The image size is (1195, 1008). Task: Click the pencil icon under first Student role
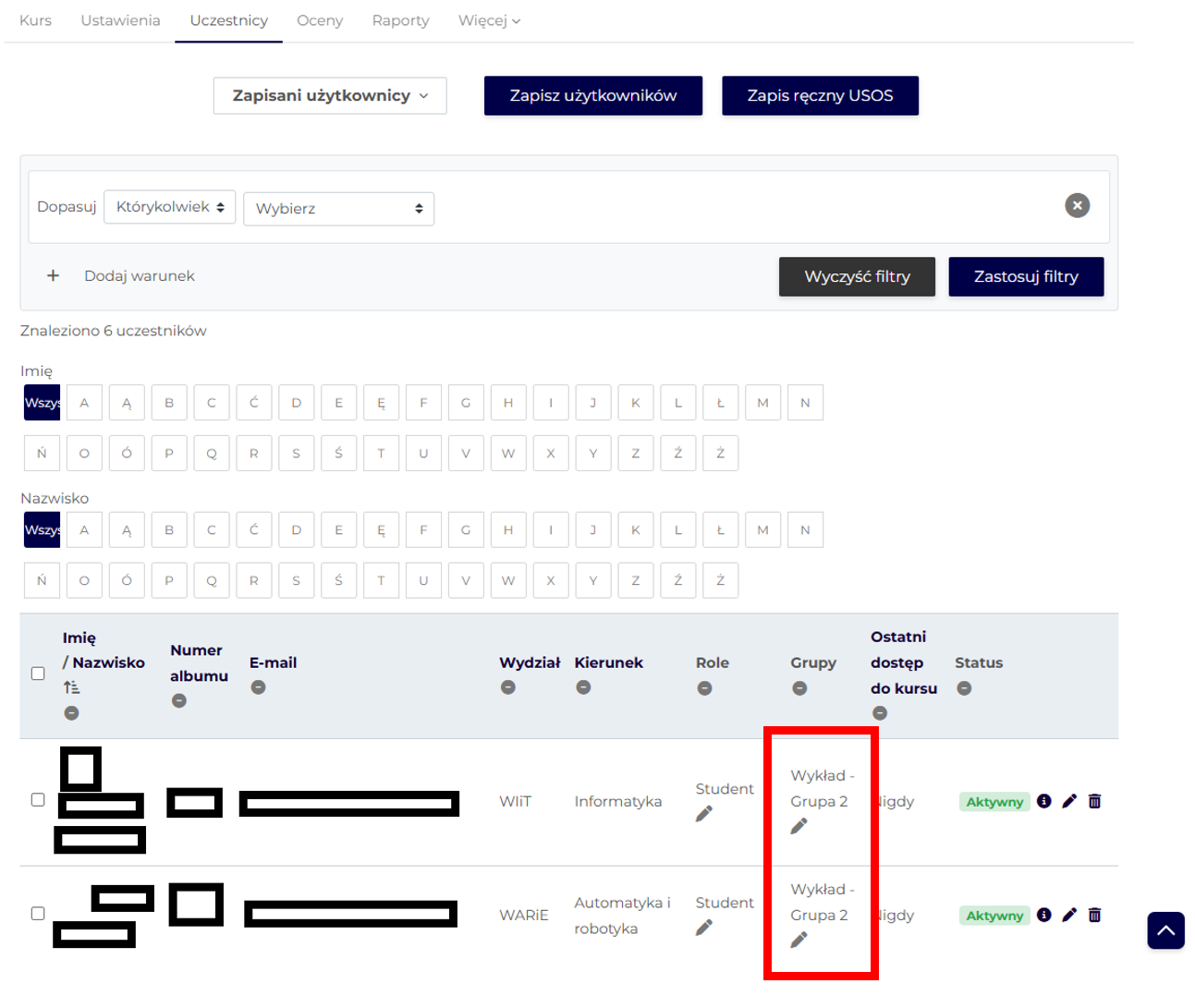pos(704,814)
